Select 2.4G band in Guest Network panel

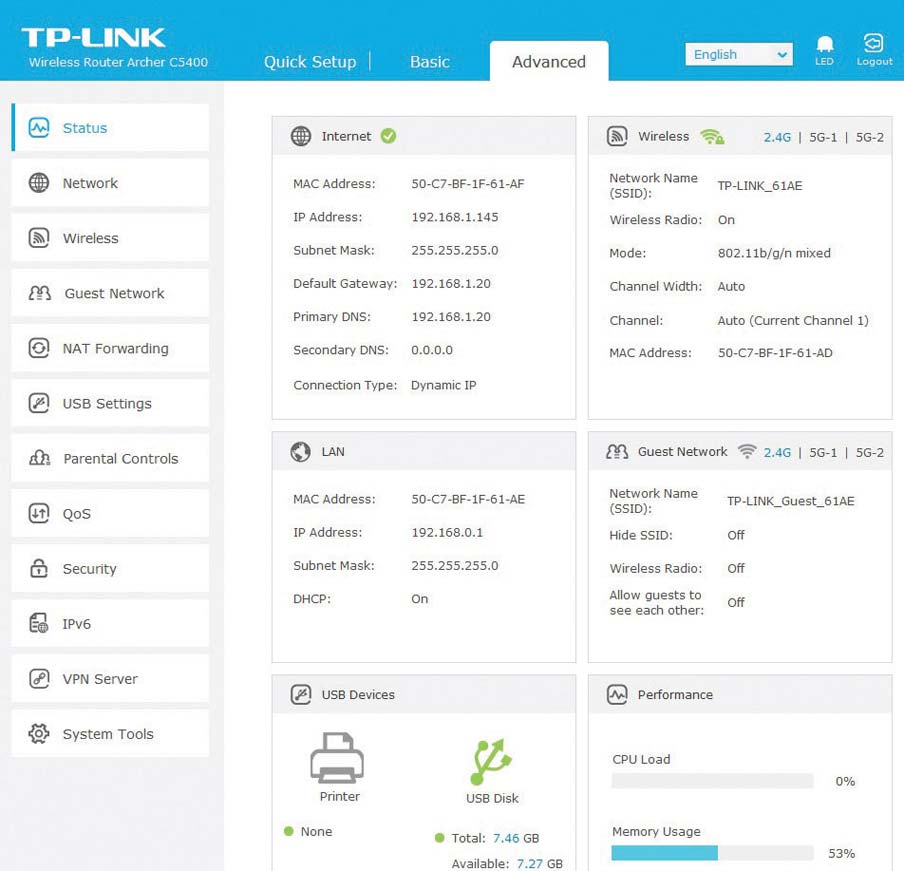click(x=777, y=453)
